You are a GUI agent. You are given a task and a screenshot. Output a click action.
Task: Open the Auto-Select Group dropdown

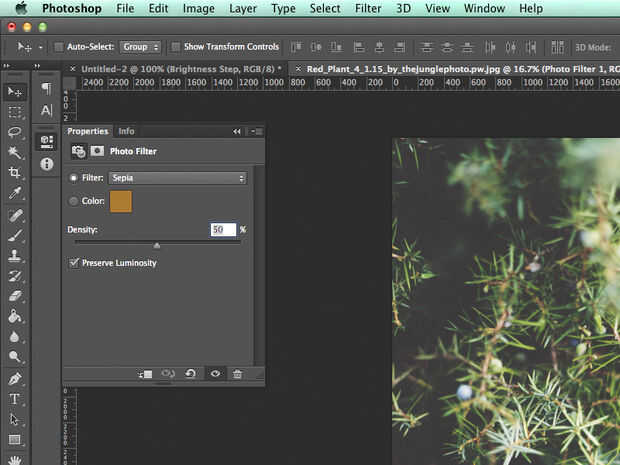(140, 47)
